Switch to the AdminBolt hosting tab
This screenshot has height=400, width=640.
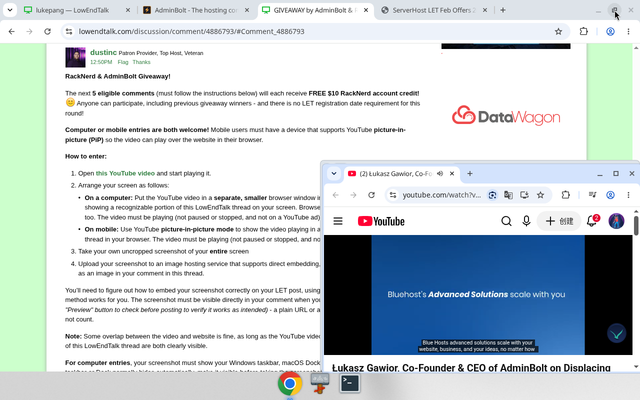tap(196, 10)
